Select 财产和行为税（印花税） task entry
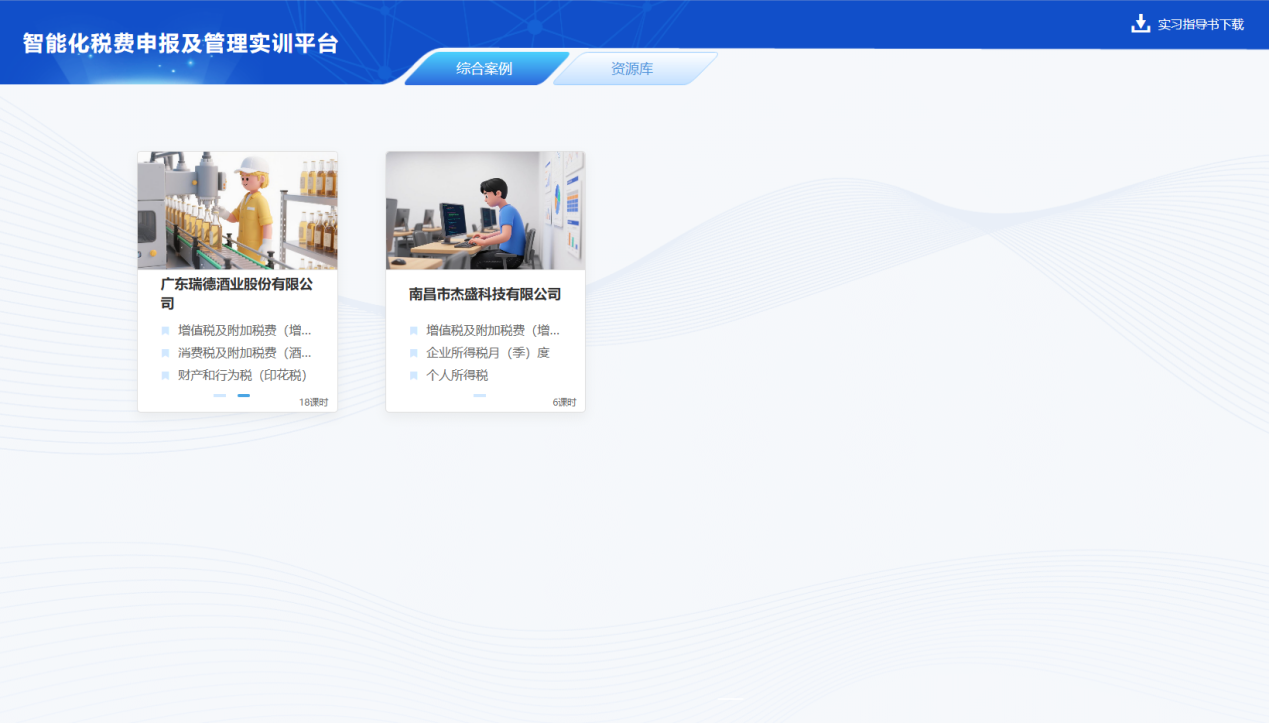 (x=242, y=376)
